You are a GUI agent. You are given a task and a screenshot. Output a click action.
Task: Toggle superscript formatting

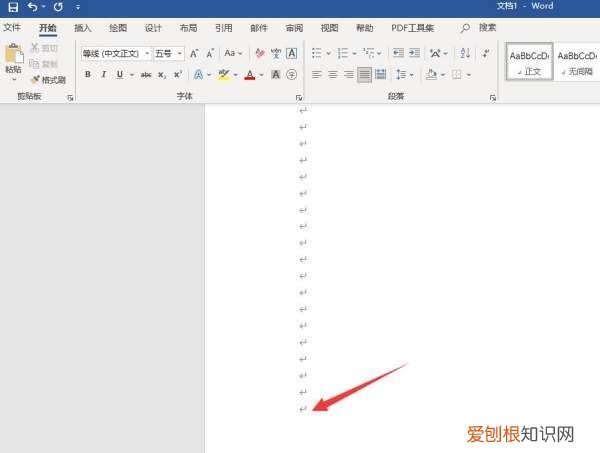[178, 74]
